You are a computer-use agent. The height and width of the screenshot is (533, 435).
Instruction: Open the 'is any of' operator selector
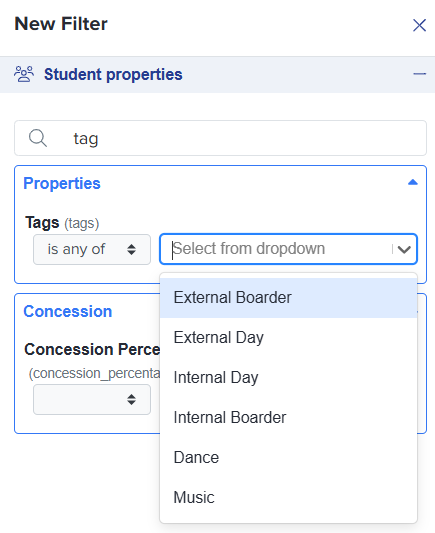tap(92, 249)
